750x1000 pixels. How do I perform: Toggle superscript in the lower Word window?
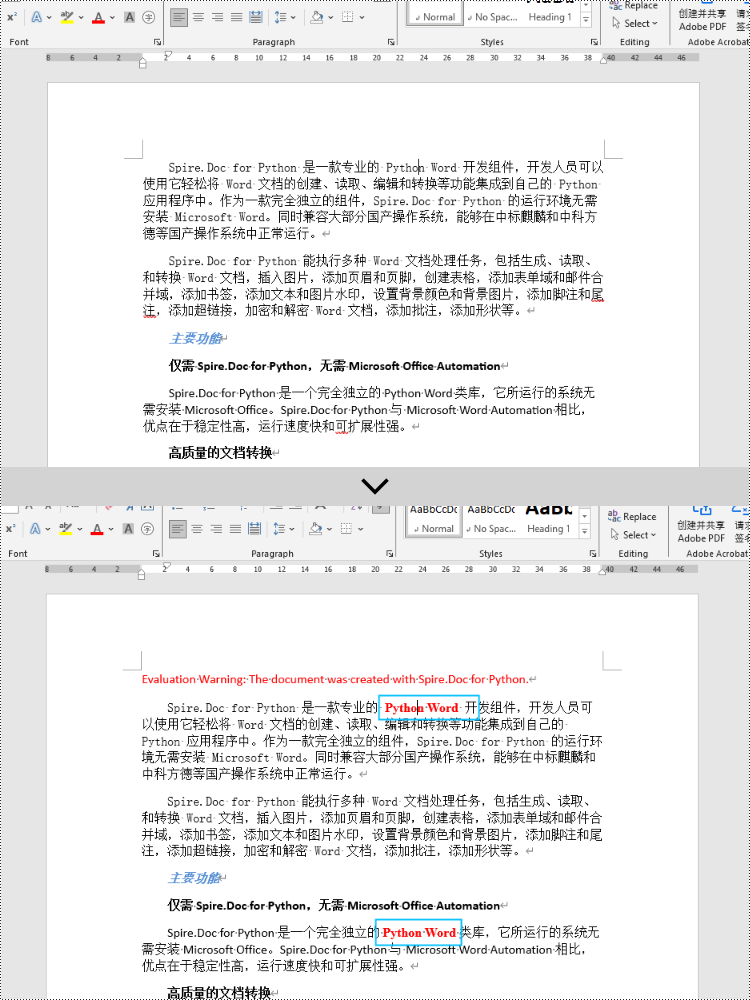click(11, 529)
